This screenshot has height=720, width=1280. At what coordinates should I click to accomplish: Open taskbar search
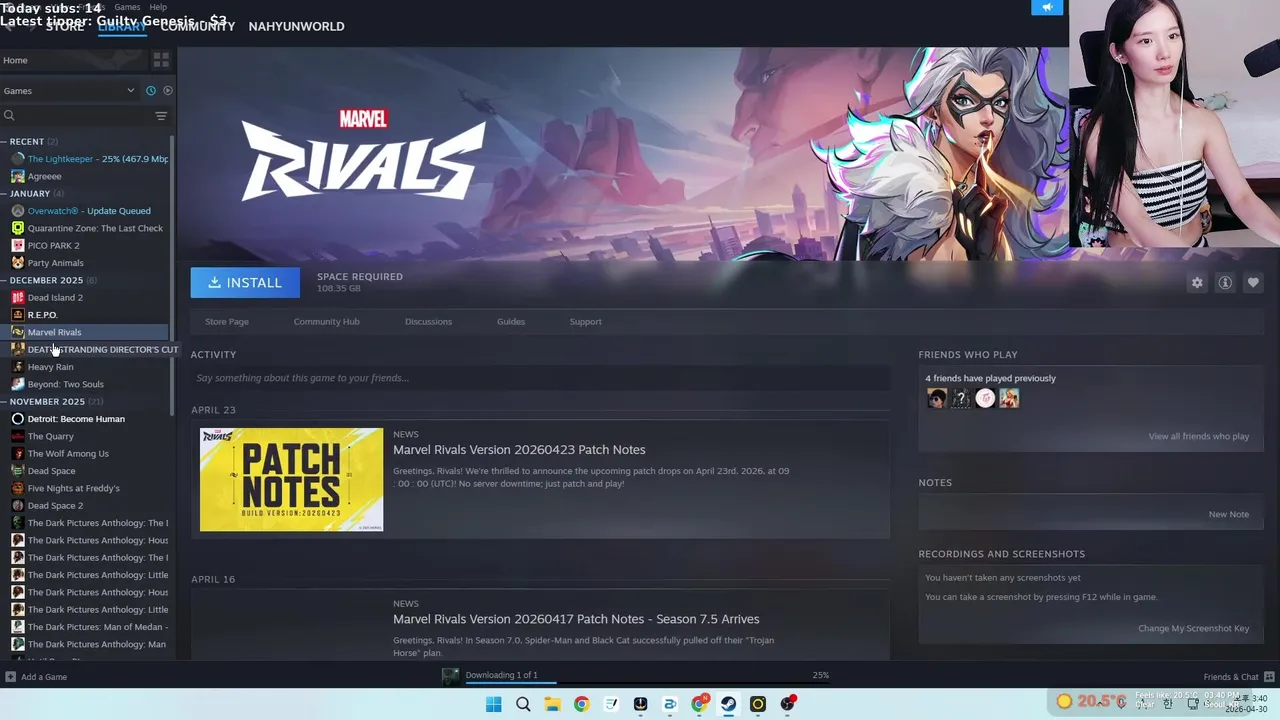[523, 704]
